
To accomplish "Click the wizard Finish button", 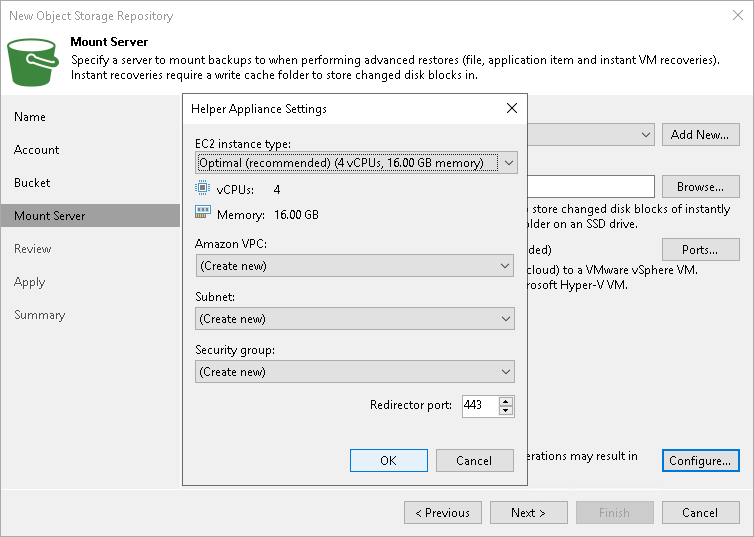I will (615, 512).
